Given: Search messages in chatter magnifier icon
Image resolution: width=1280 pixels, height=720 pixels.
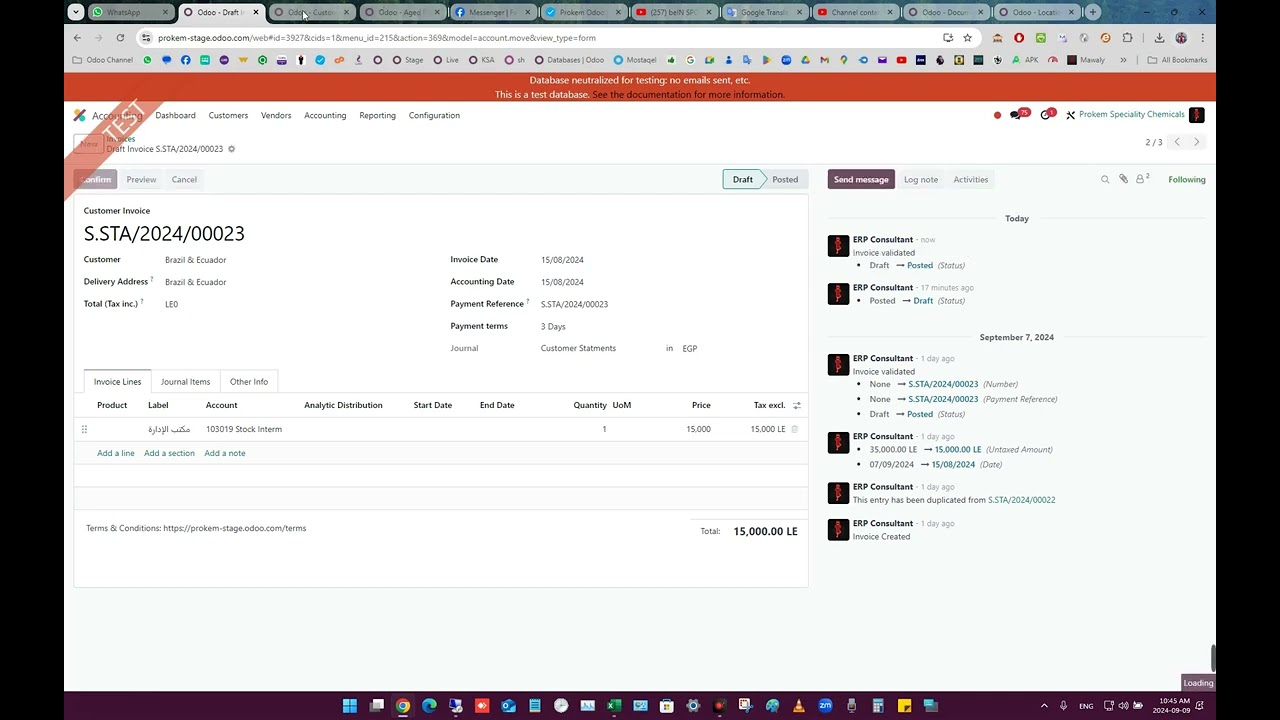Looking at the screenshot, I should (1105, 180).
